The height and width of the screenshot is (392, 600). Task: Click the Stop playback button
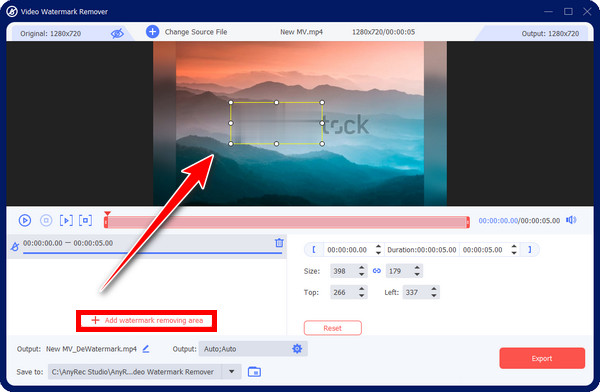coord(46,220)
